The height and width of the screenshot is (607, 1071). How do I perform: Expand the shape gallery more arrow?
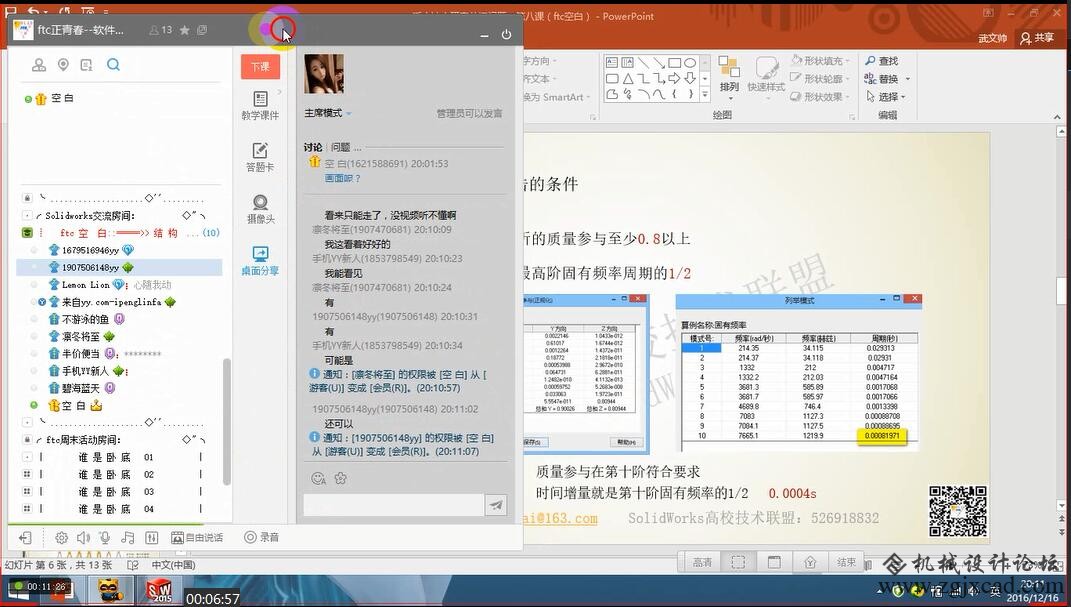(x=705, y=95)
